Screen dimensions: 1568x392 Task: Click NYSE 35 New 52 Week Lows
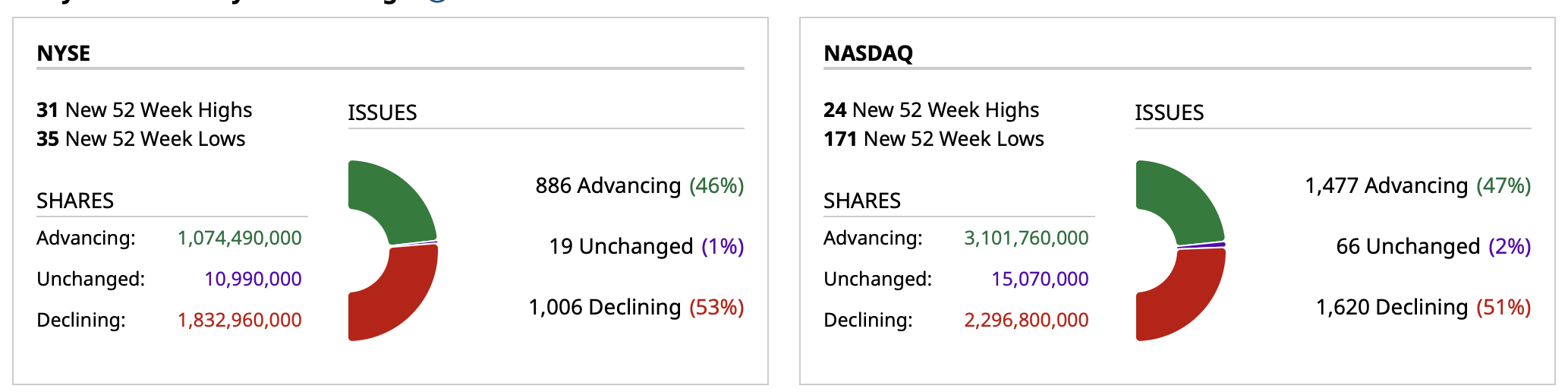[x=141, y=139]
